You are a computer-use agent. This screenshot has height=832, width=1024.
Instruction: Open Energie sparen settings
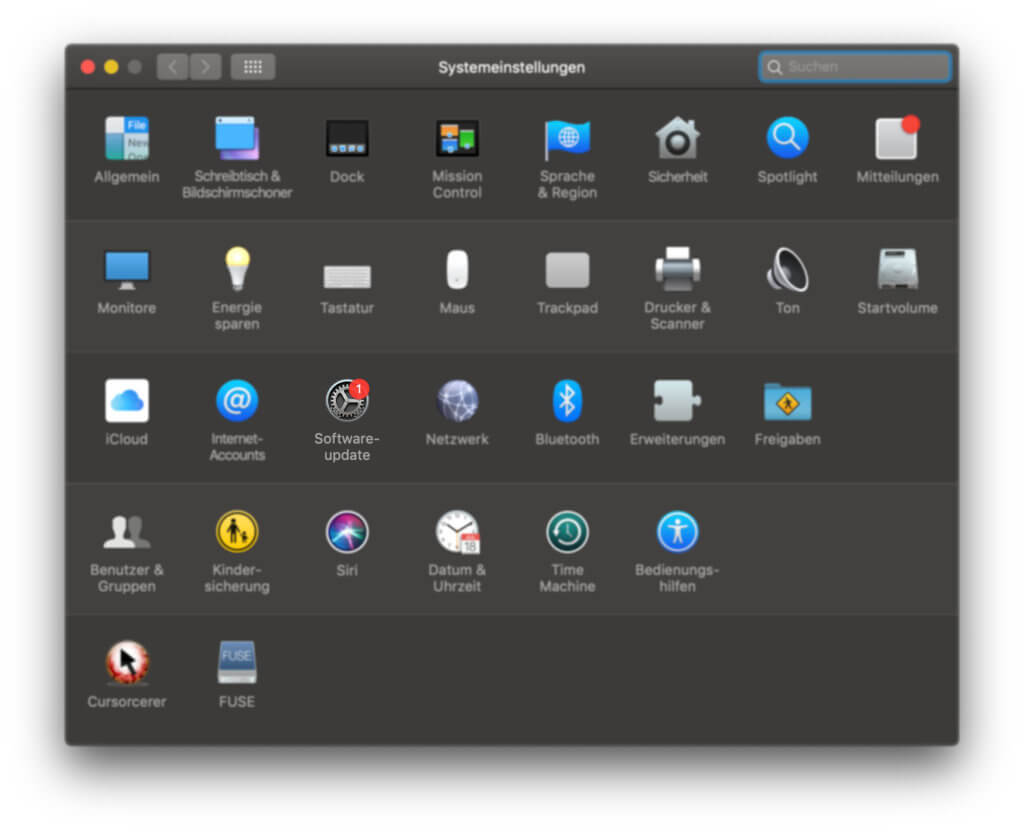(237, 270)
